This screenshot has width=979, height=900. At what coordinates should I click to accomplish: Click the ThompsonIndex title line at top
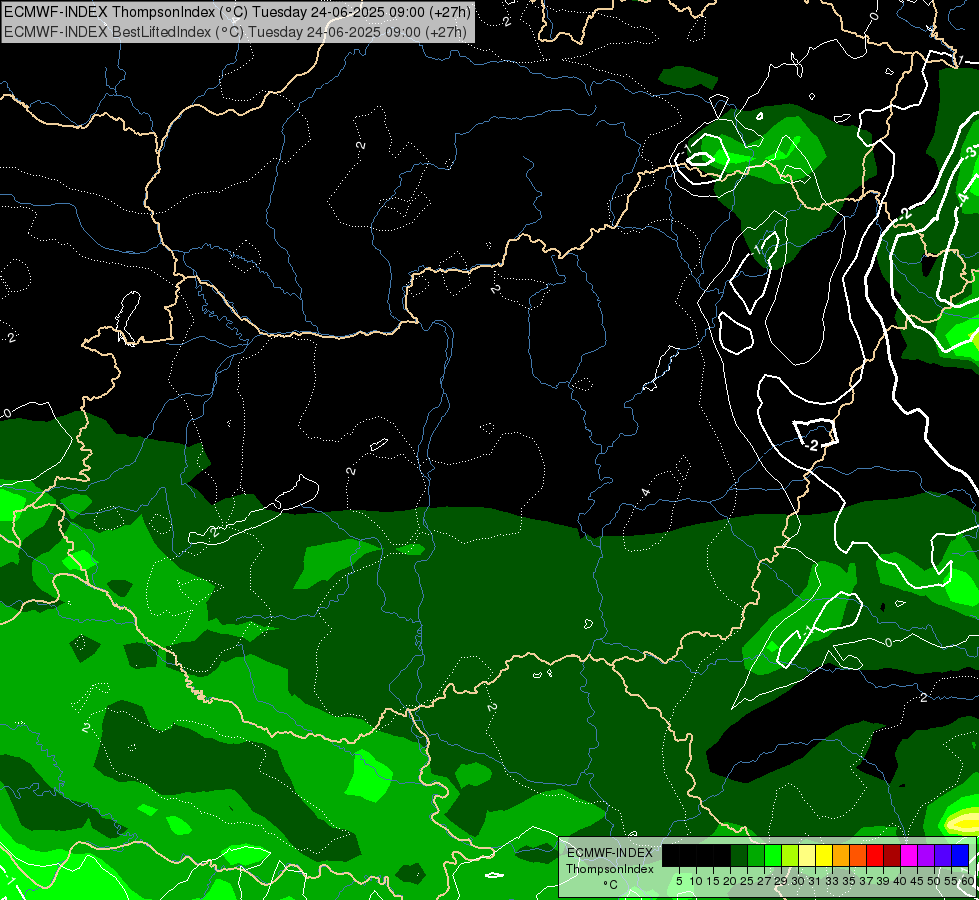point(237,11)
